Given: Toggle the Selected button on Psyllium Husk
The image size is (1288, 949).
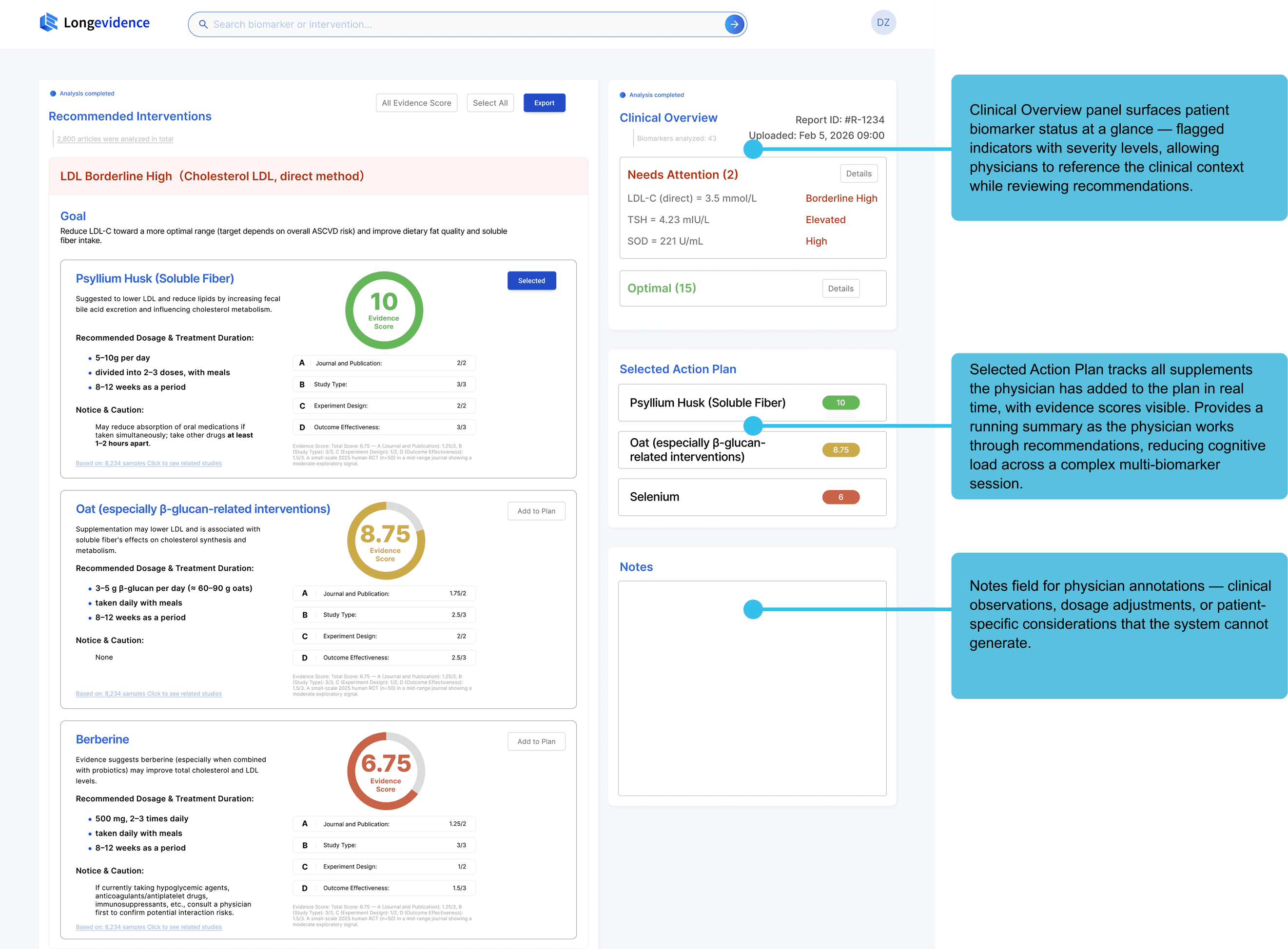Looking at the screenshot, I should tap(531, 280).
